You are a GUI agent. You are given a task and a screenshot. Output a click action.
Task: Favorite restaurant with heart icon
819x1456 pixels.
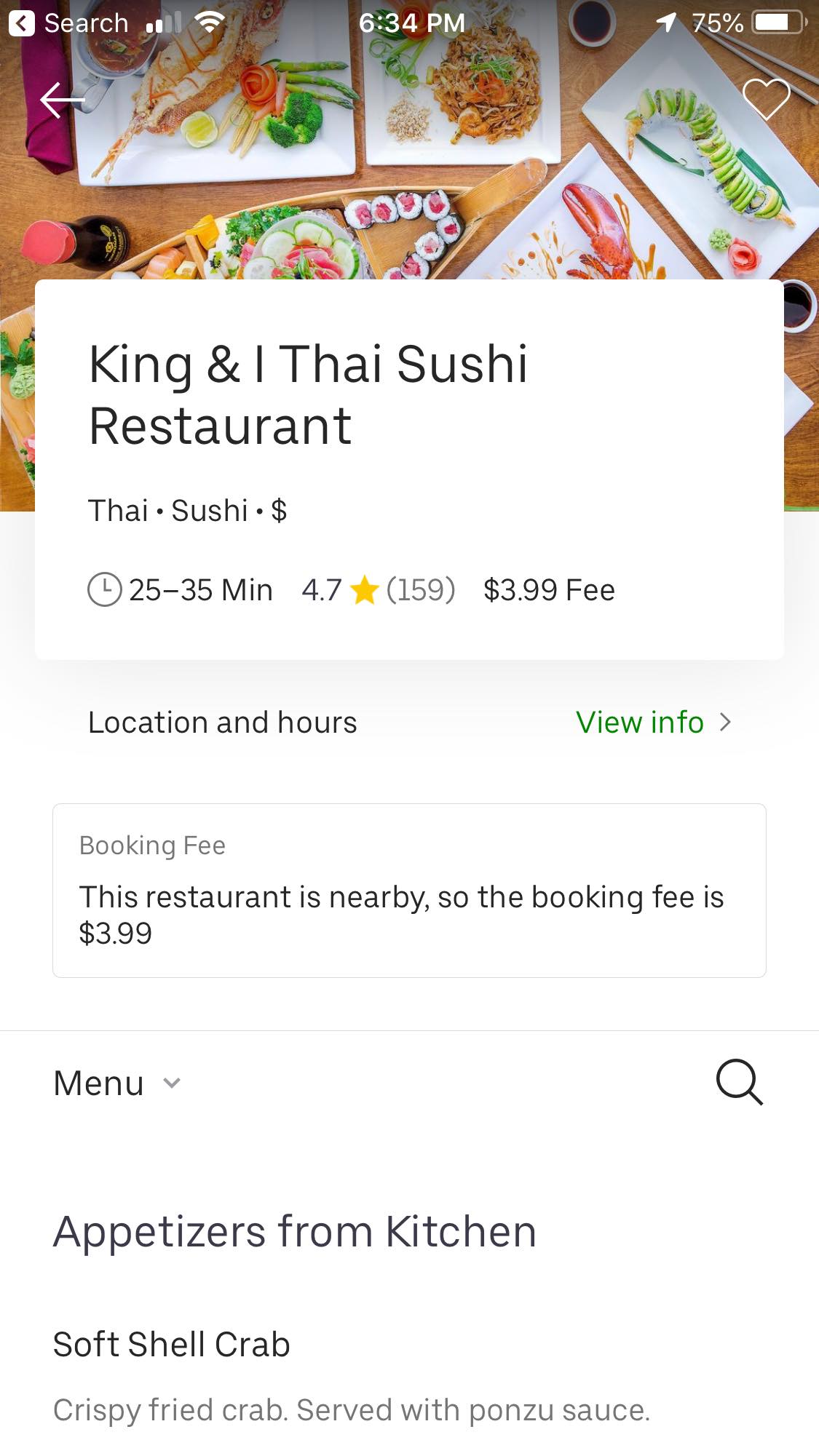point(766,98)
